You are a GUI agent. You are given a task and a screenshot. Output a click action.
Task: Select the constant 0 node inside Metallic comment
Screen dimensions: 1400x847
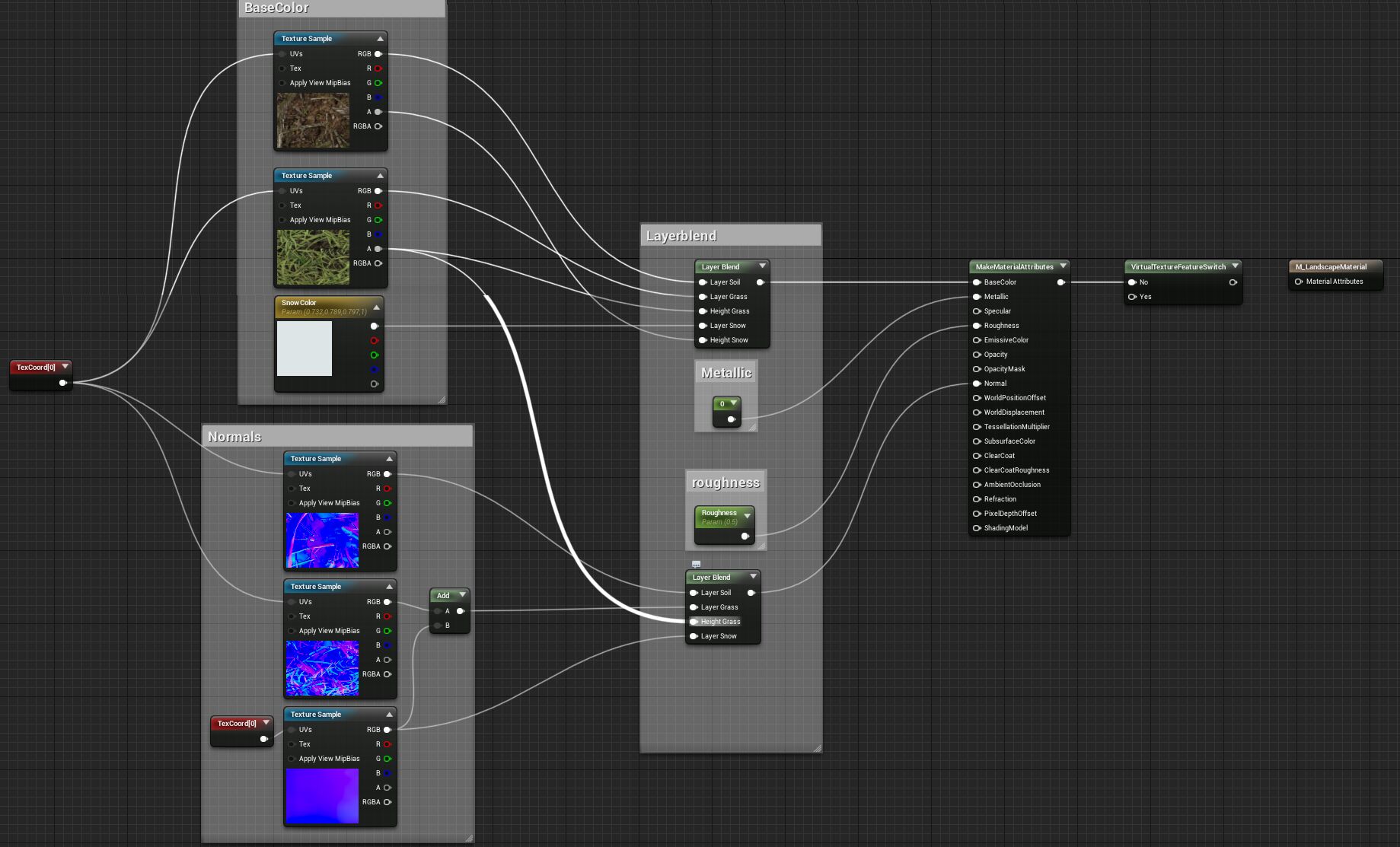click(x=725, y=404)
